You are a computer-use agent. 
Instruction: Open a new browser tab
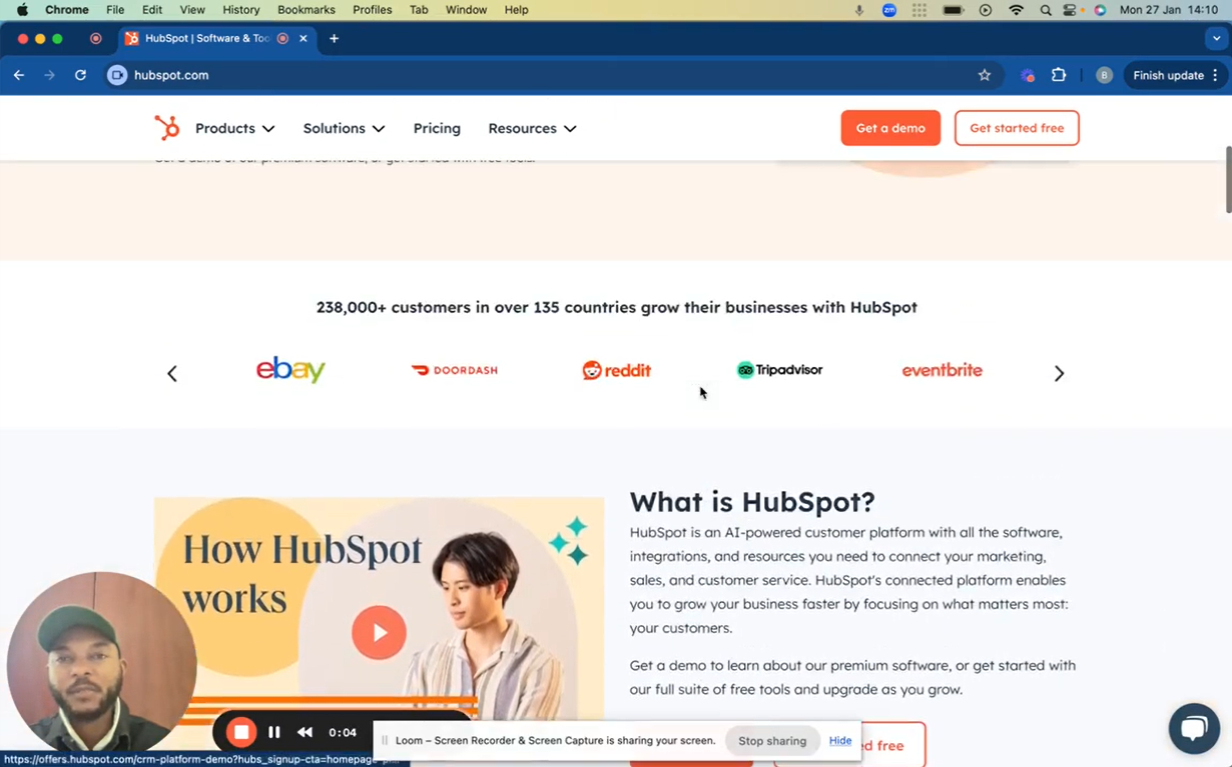tap(334, 38)
